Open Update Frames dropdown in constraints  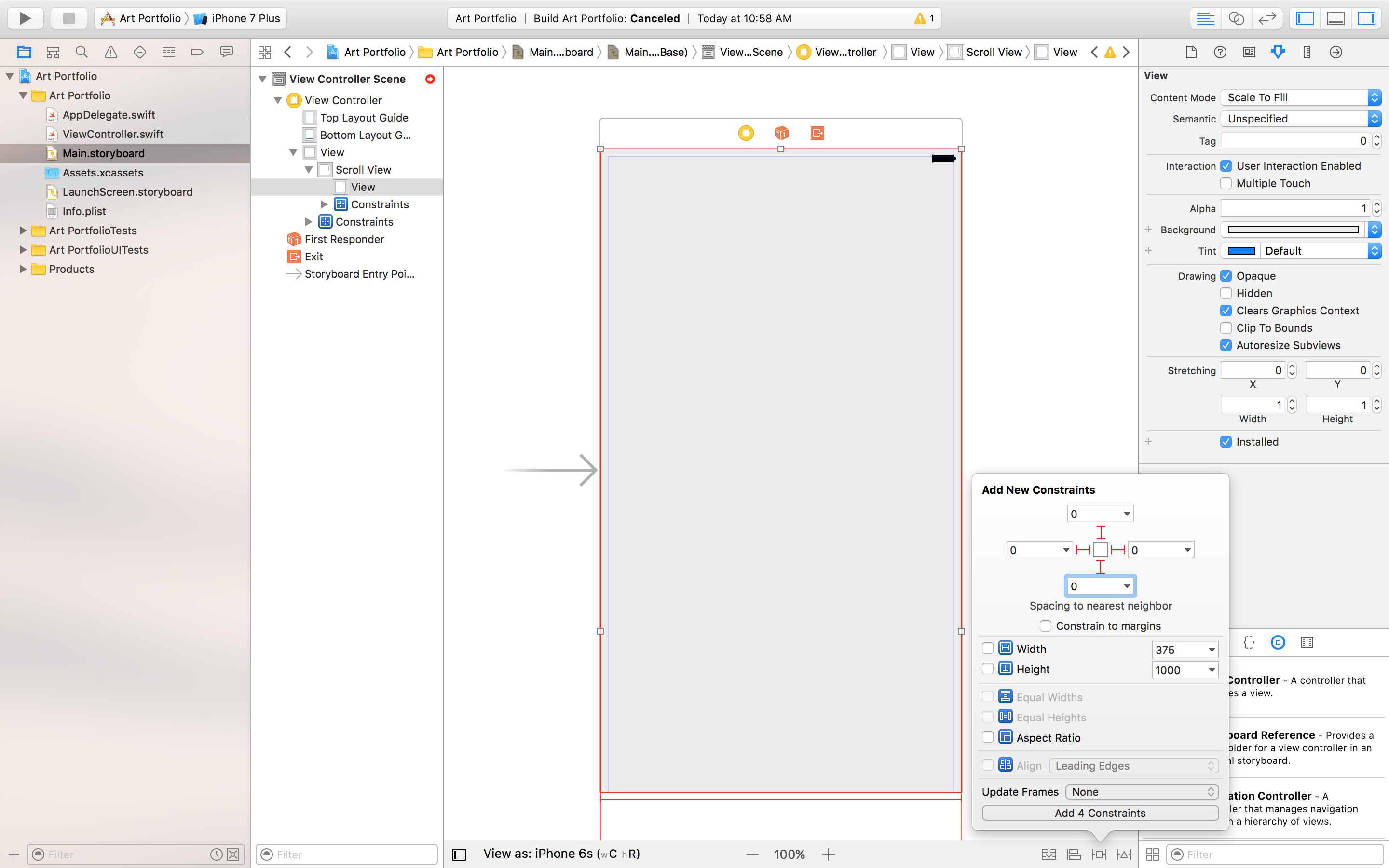1141,791
